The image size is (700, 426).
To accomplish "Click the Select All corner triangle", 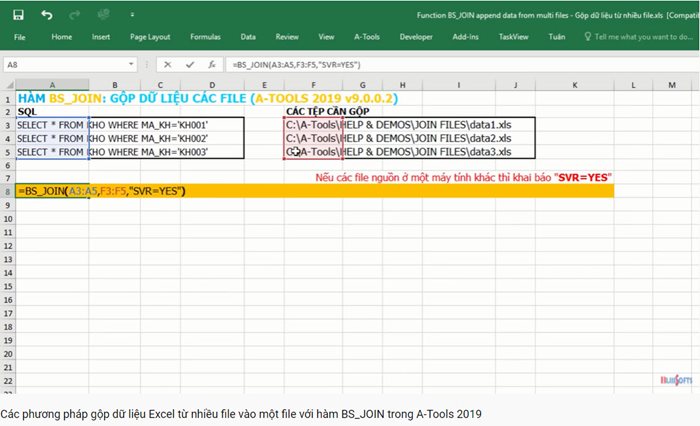I will (x=8, y=85).
